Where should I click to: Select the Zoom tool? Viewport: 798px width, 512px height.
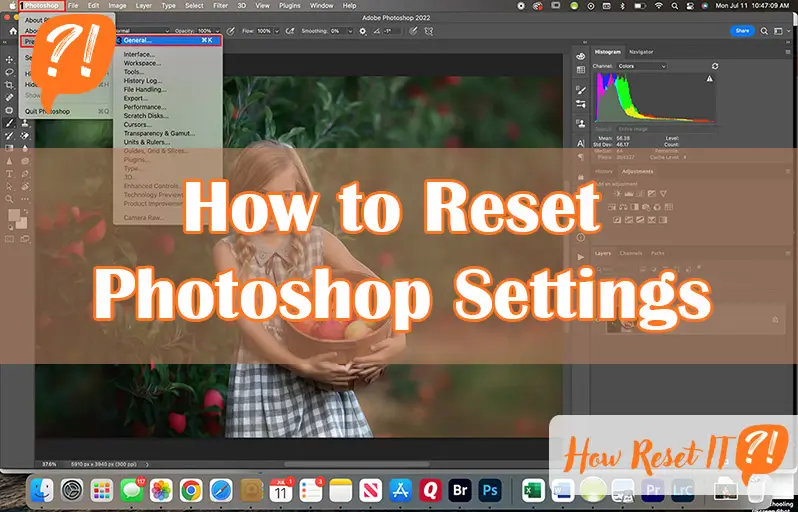[x=9, y=199]
